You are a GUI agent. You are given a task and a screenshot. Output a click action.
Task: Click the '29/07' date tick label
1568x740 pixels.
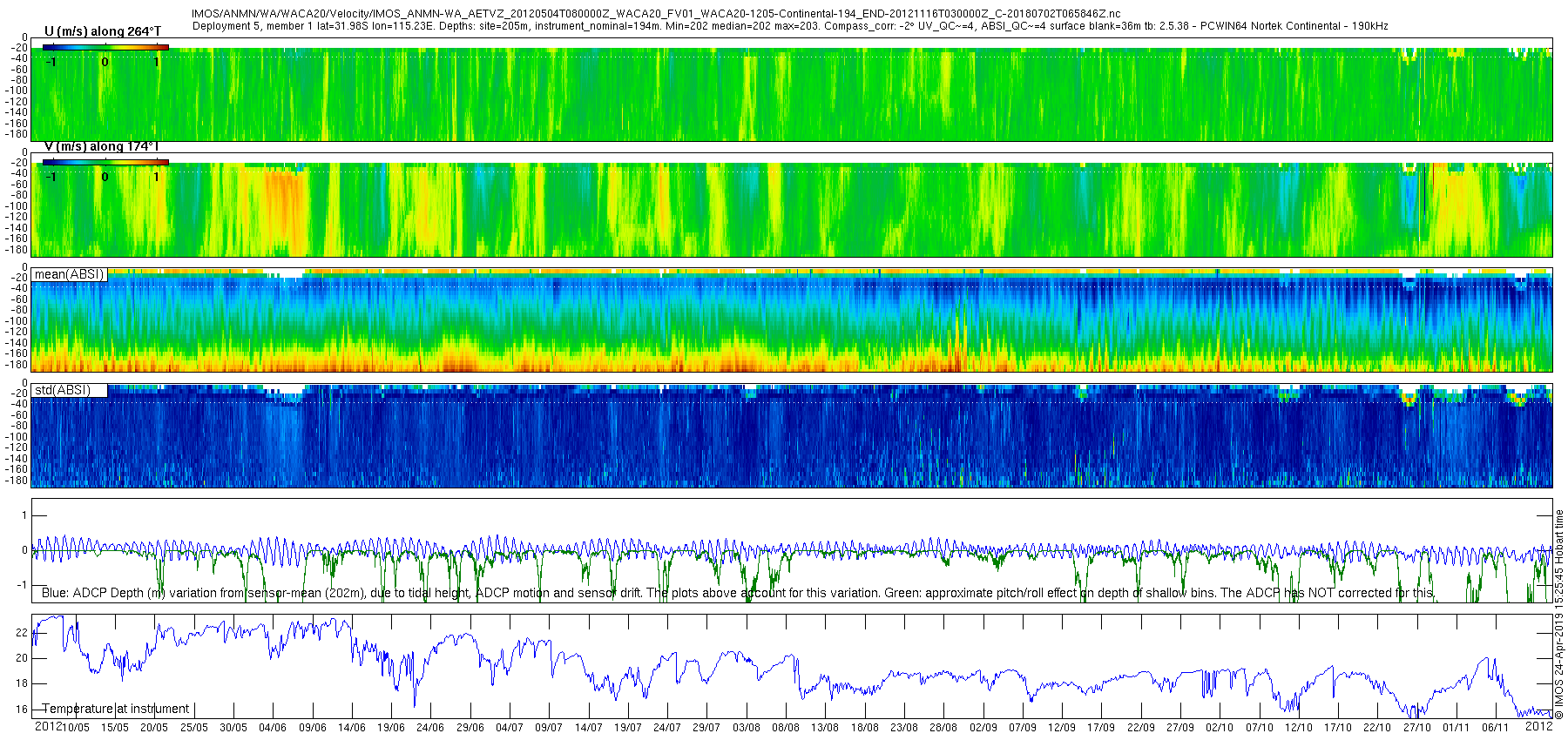point(706,727)
